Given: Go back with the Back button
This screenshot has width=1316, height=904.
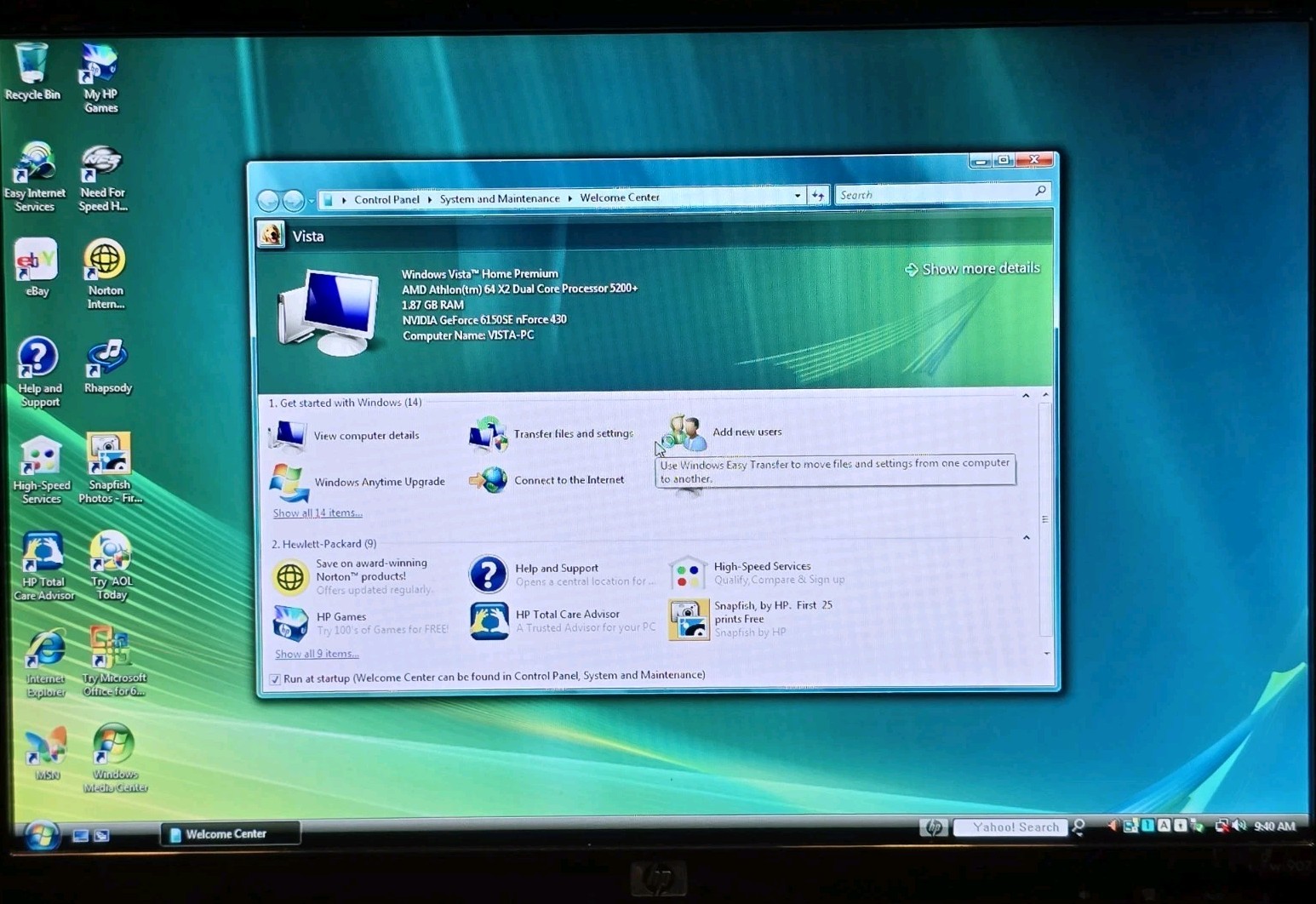Looking at the screenshot, I should pyautogui.click(x=268, y=201).
